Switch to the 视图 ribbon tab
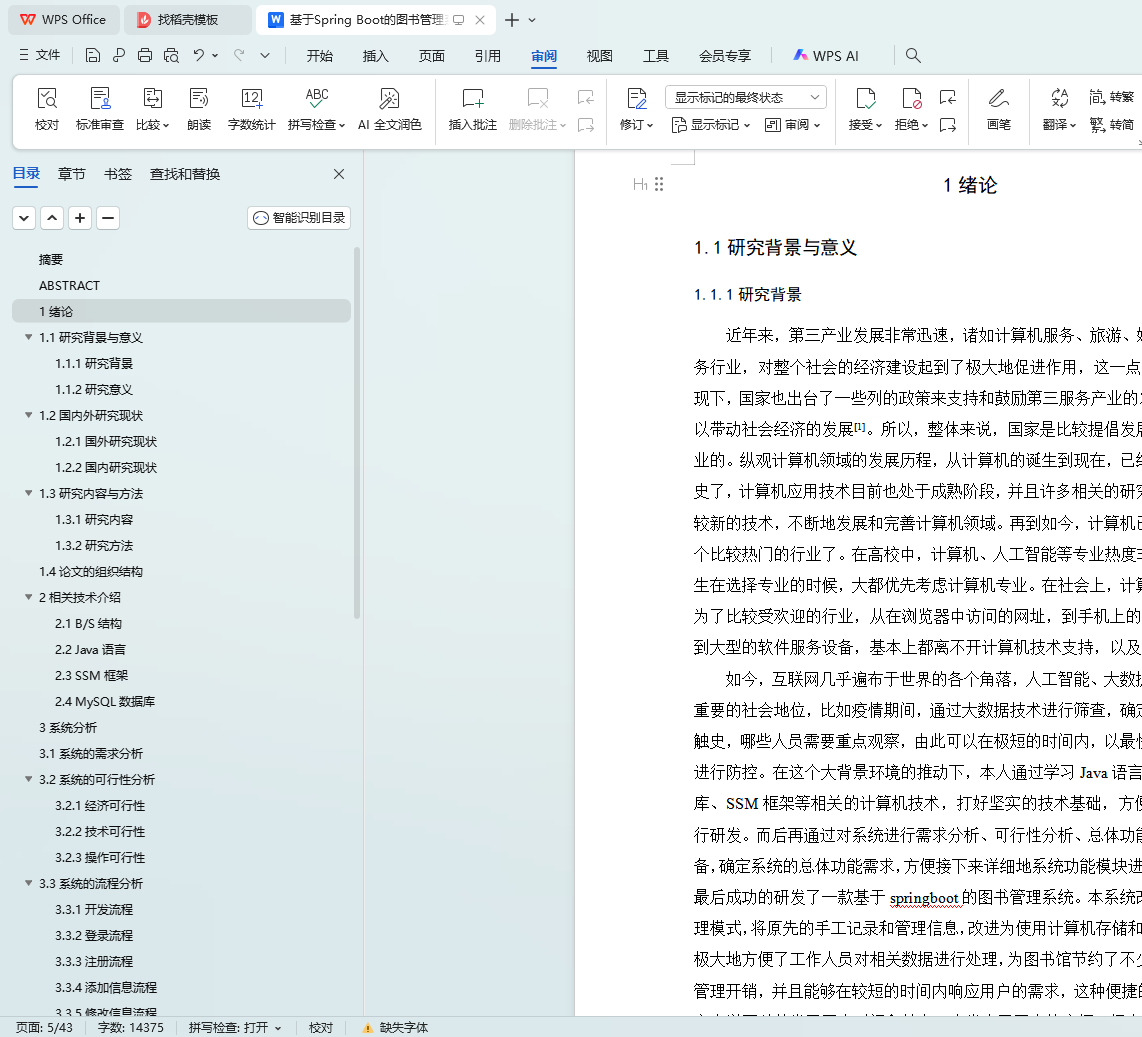This screenshot has width=1142, height=1037. point(599,55)
